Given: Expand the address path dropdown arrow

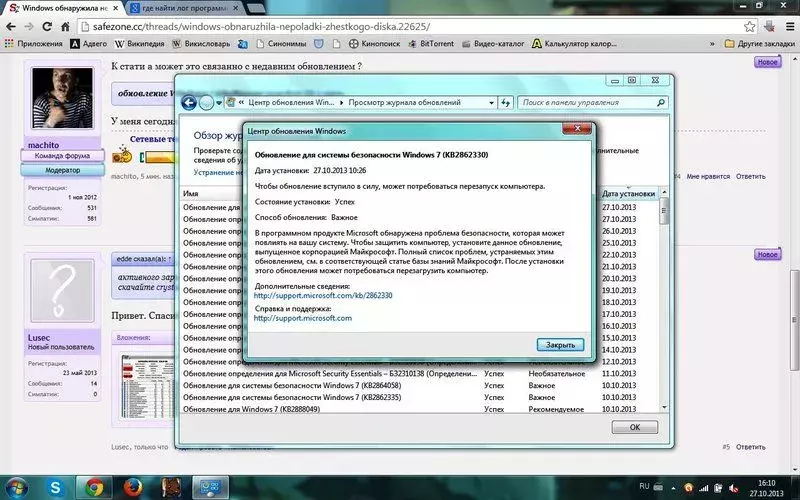Looking at the screenshot, I should click(491, 103).
